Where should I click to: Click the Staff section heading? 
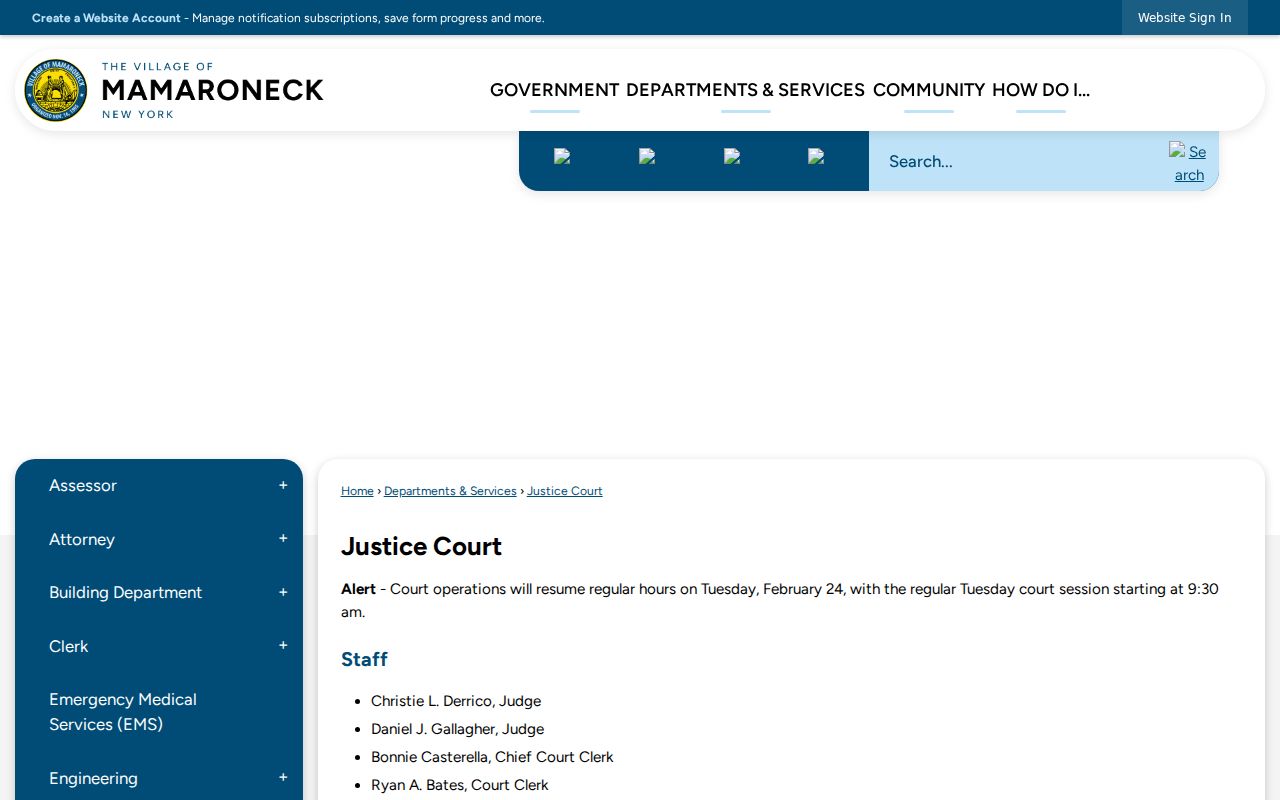pos(364,659)
